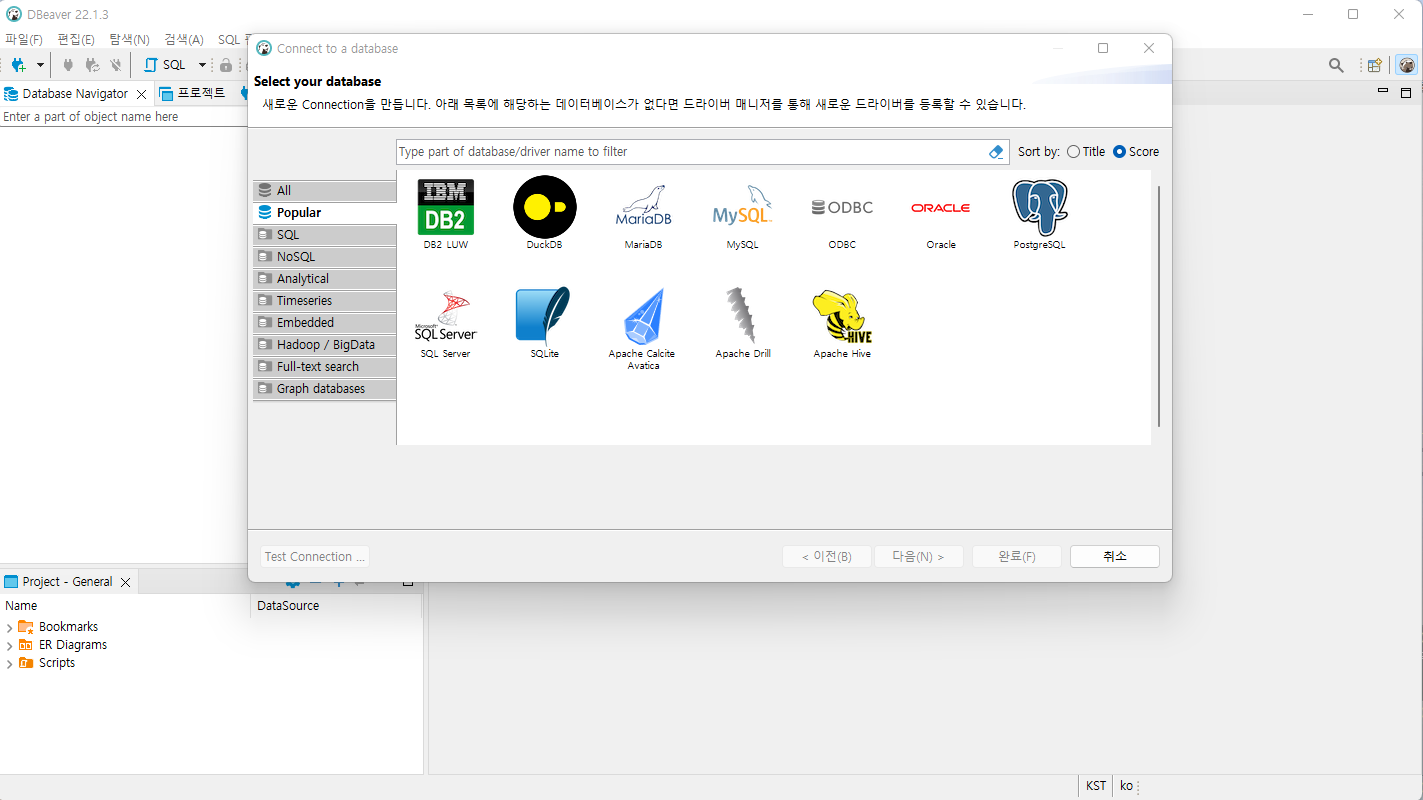The image size is (1423, 800).
Task: Select the MariaDB database icon
Action: pos(643,207)
